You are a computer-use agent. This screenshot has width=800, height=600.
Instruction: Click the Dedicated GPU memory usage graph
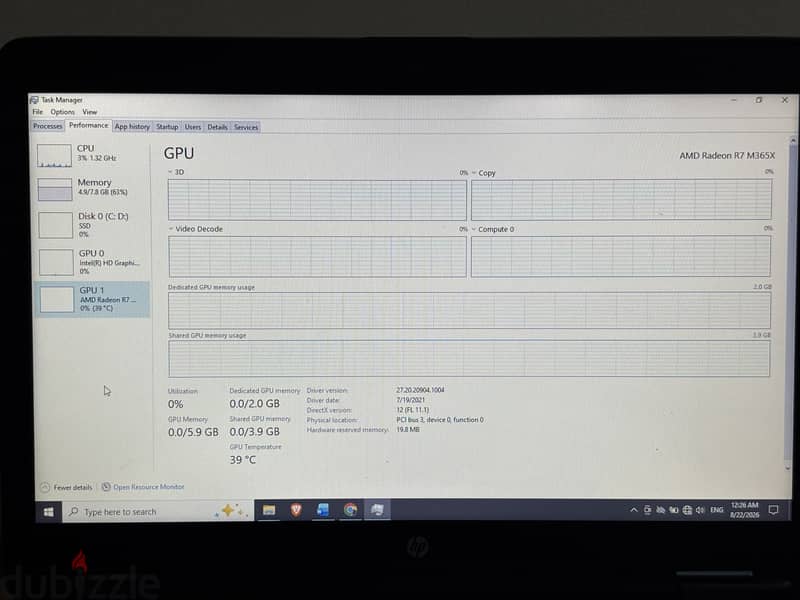pyautogui.click(x=469, y=310)
